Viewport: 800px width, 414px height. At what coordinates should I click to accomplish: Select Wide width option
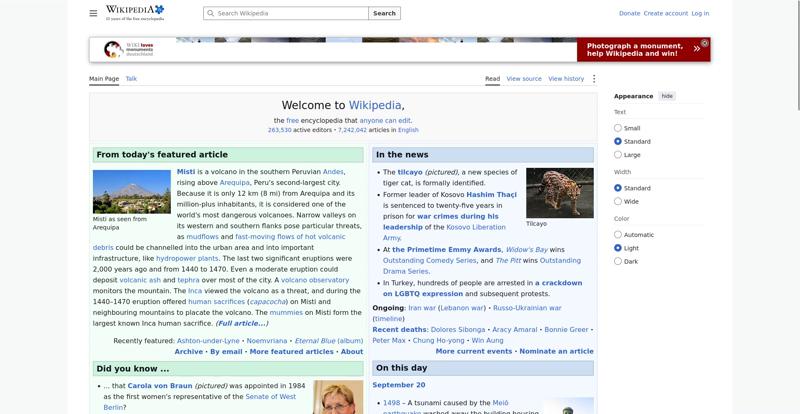pyautogui.click(x=618, y=201)
